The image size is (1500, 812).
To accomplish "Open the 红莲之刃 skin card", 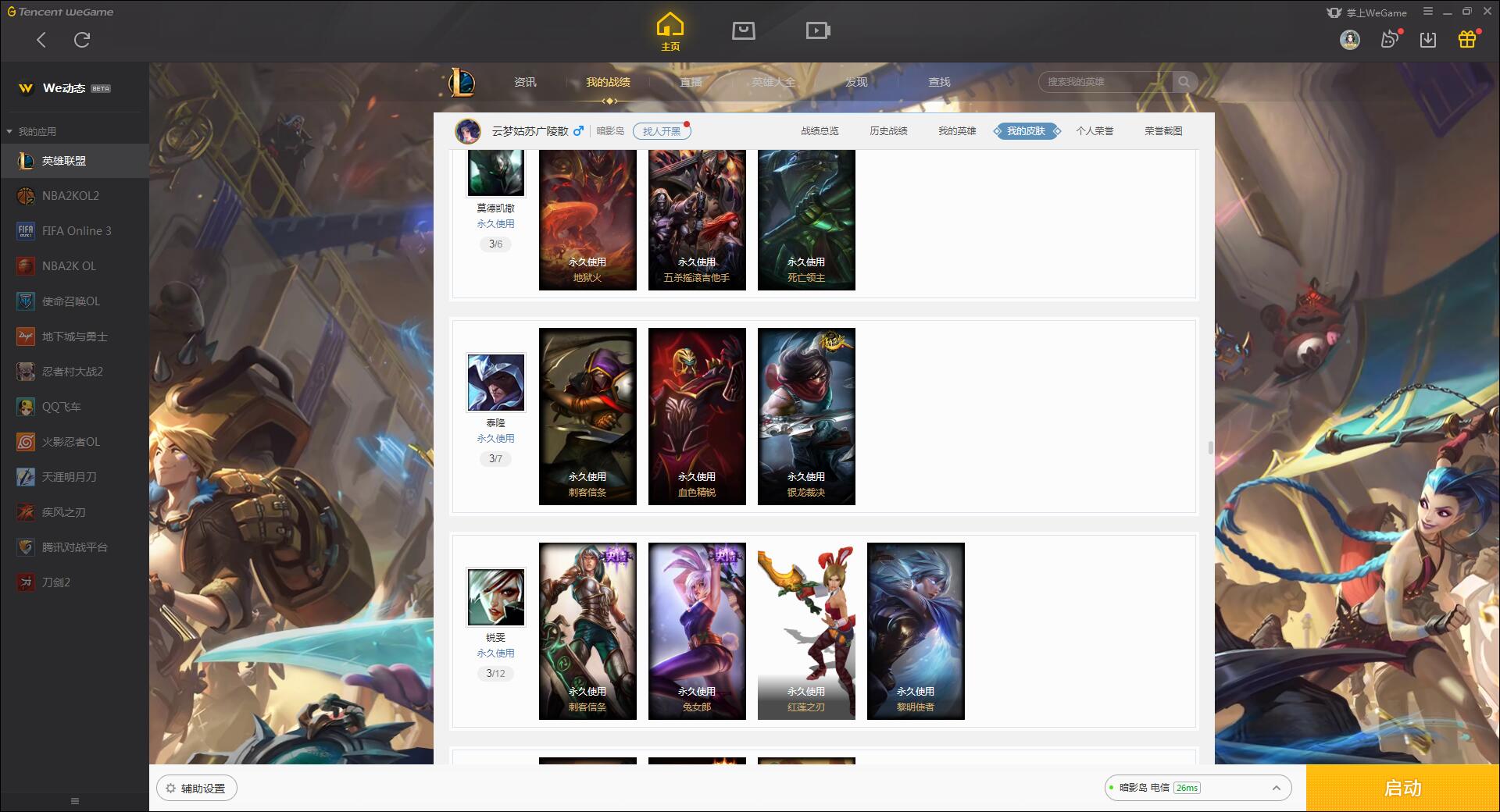I will point(806,631).
